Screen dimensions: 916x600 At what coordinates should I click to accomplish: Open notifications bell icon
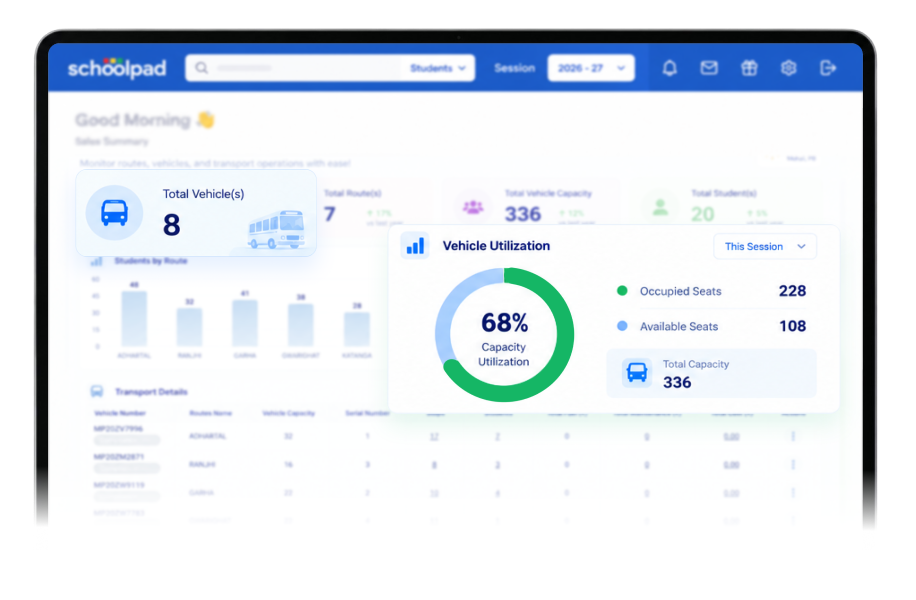point(669,68)
